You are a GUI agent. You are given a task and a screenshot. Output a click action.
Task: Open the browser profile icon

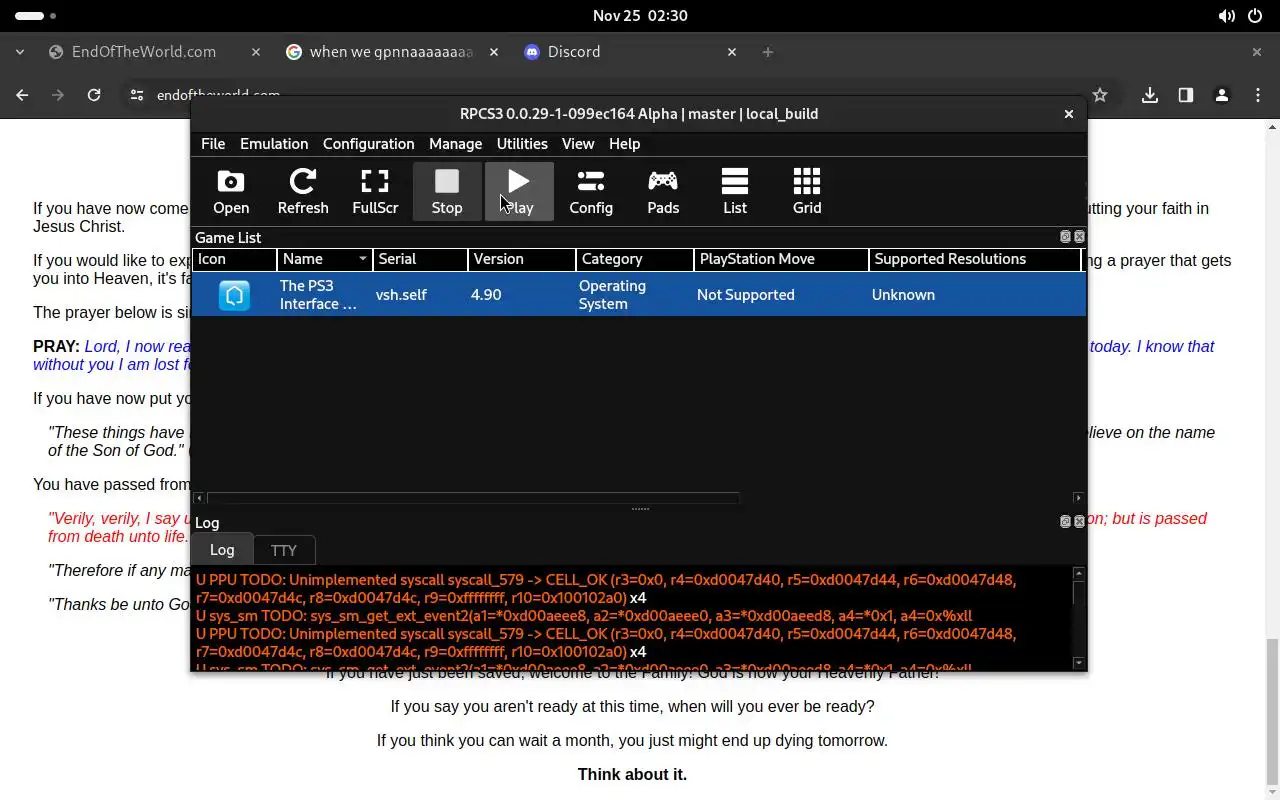coord(1222,95)
